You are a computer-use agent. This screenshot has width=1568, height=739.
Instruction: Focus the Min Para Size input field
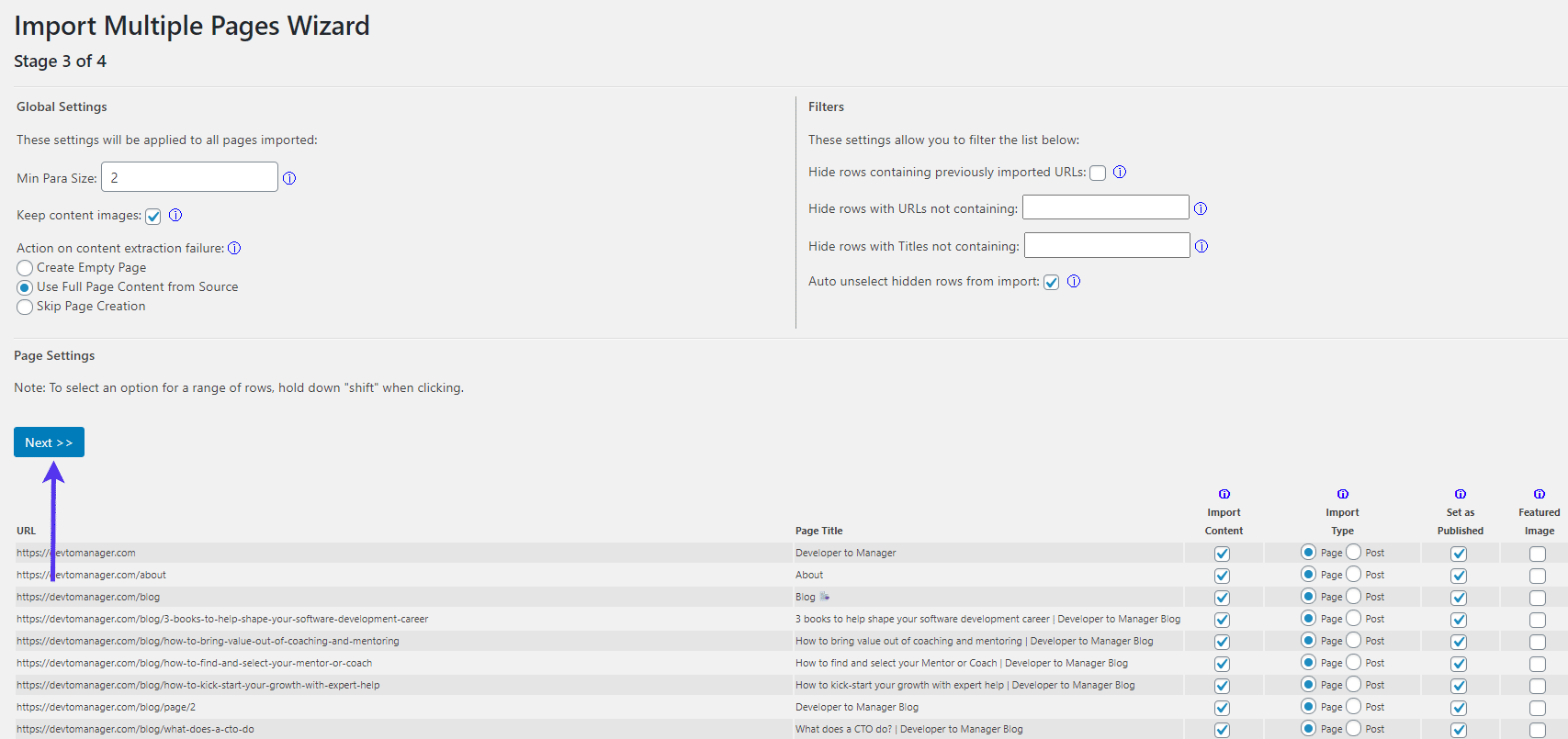189,177
